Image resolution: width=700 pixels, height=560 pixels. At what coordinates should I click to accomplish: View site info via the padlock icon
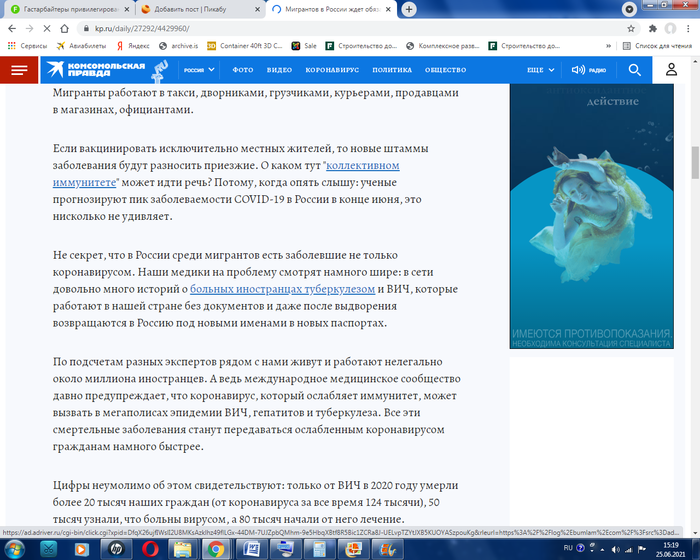86,29
